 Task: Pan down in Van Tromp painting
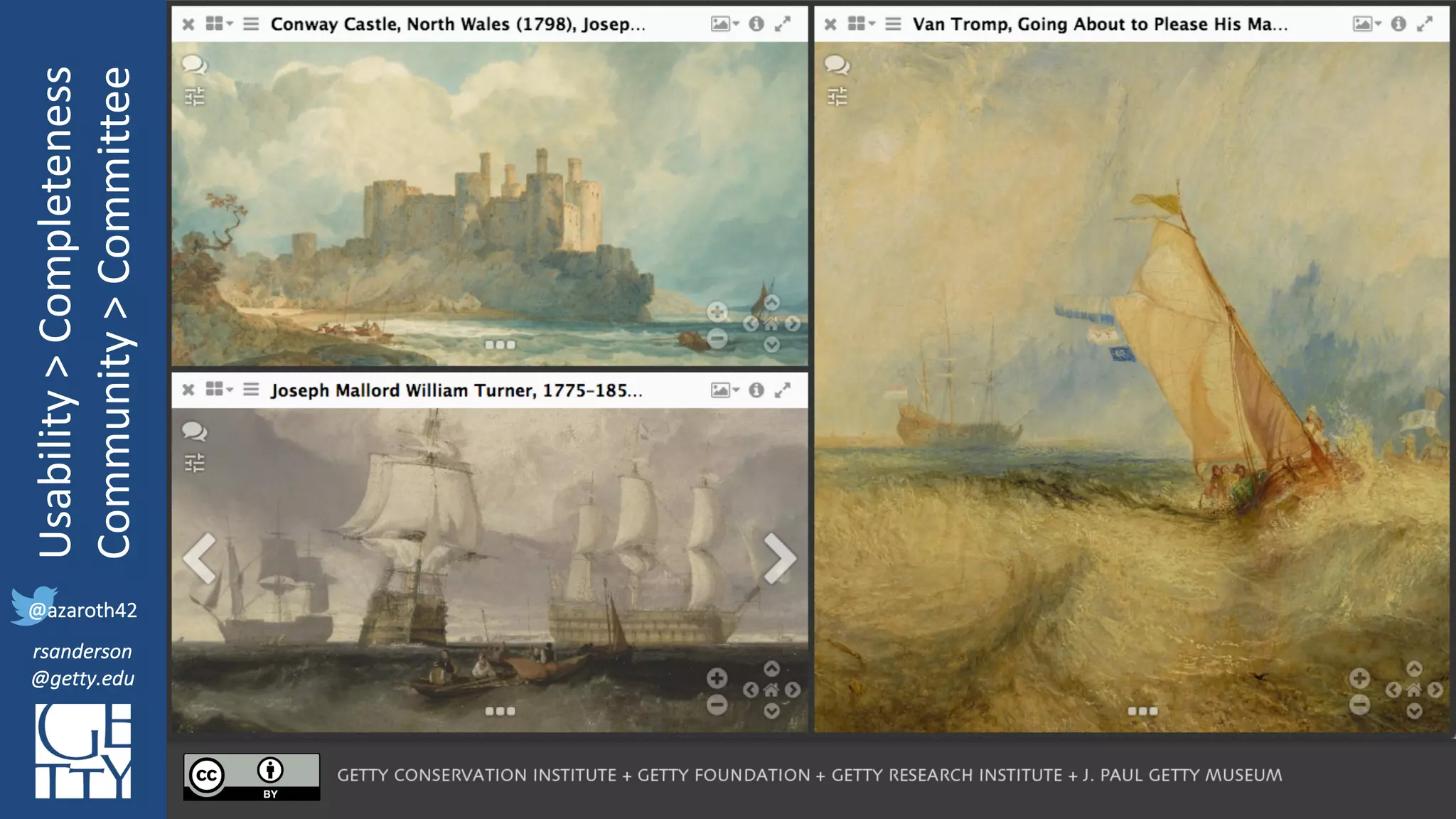coord(1415,711)
